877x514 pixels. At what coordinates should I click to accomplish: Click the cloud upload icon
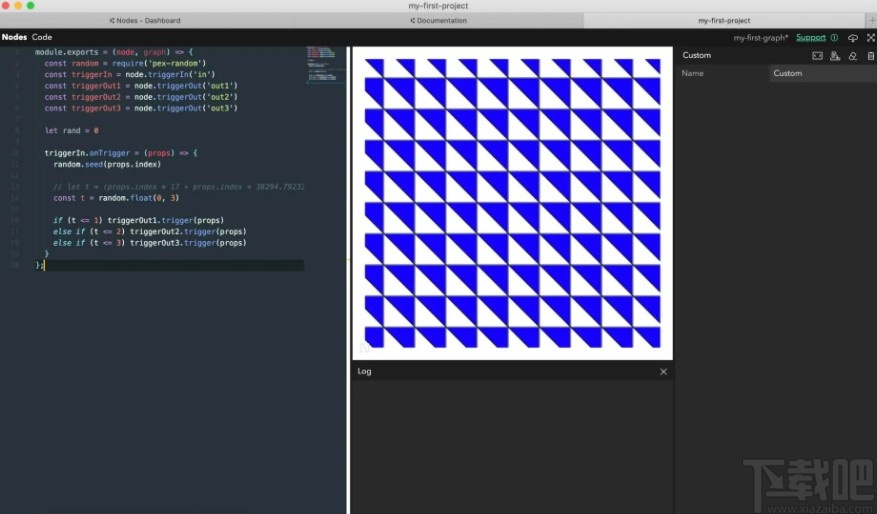point(852,37)
